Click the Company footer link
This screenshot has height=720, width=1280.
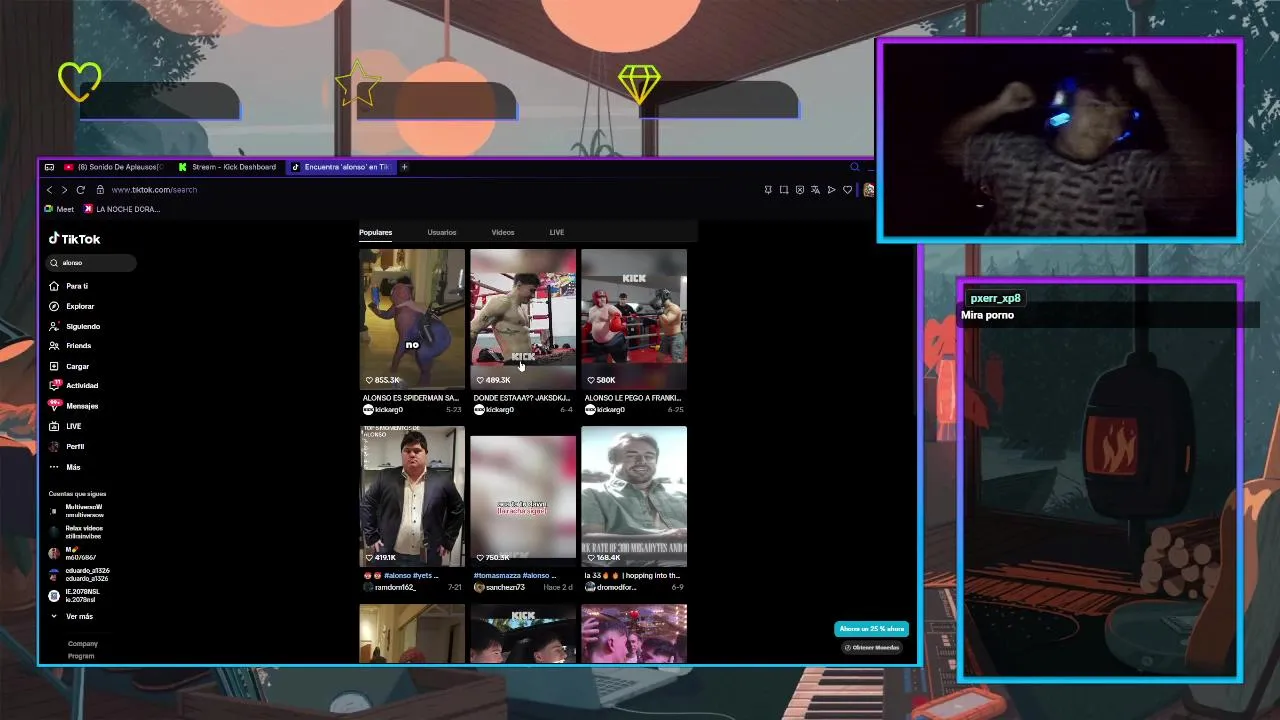83,644
